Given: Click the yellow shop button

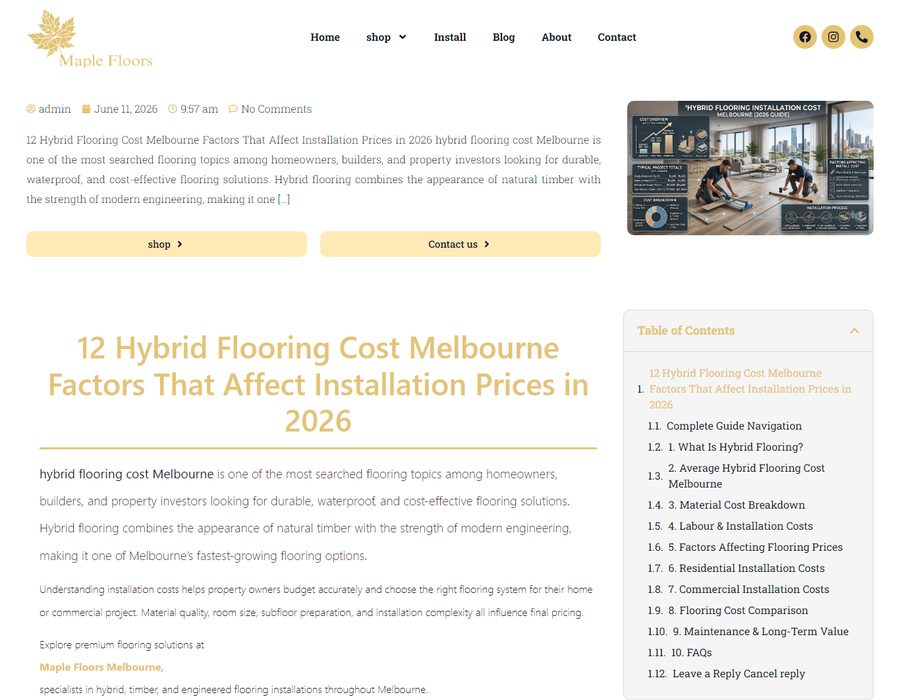Looking at the screenshot, I should point(166,244).
